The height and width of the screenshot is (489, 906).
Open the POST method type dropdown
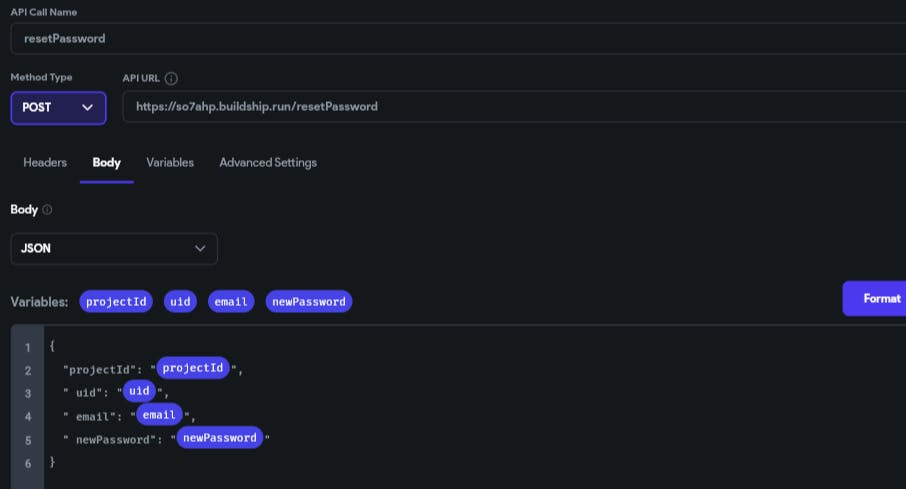[x=58, y=107]
